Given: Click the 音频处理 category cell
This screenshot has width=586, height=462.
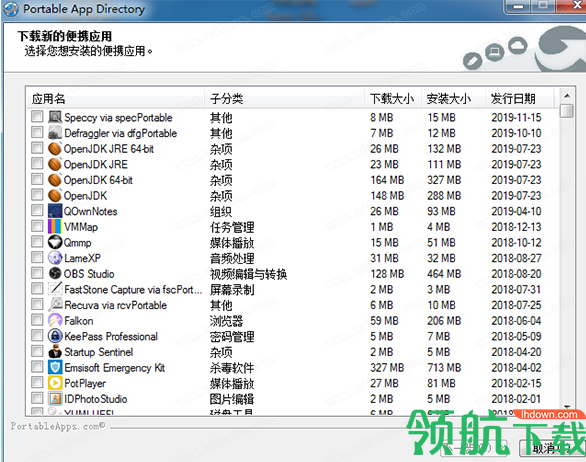Looking at the screenshot, I should click(232, 258).
